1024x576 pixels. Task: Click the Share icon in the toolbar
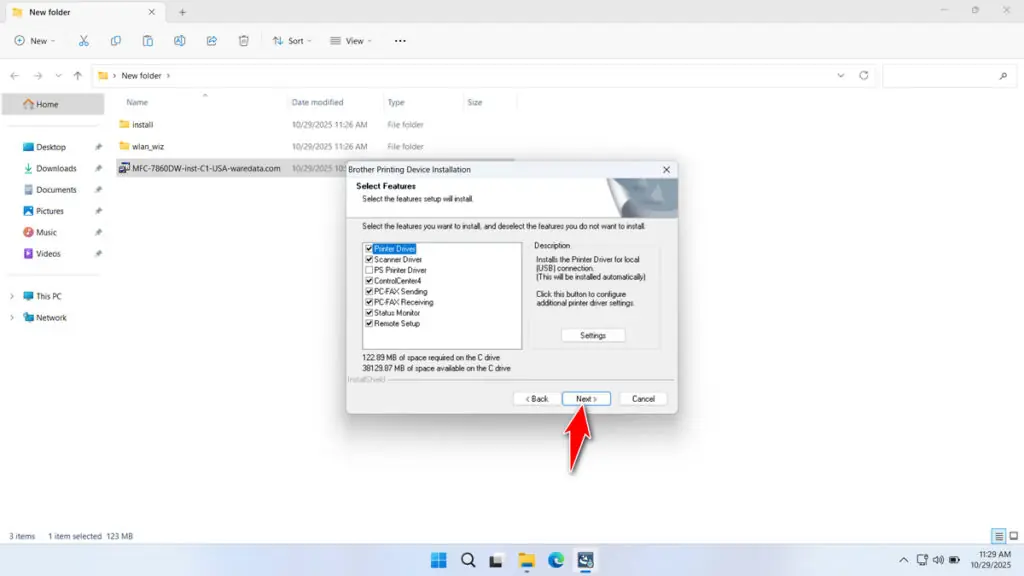(x=211, y=40)
